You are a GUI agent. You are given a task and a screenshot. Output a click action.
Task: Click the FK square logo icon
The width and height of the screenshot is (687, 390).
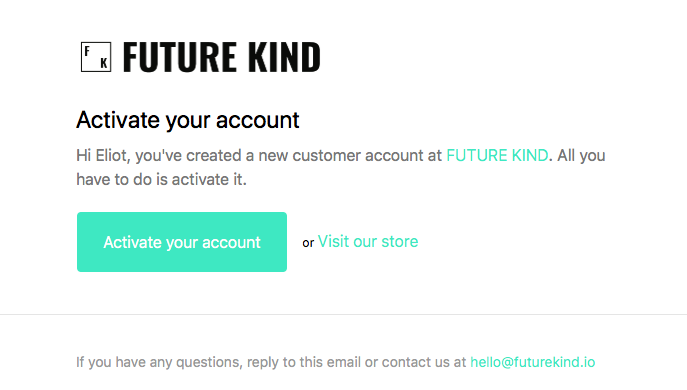96,57
